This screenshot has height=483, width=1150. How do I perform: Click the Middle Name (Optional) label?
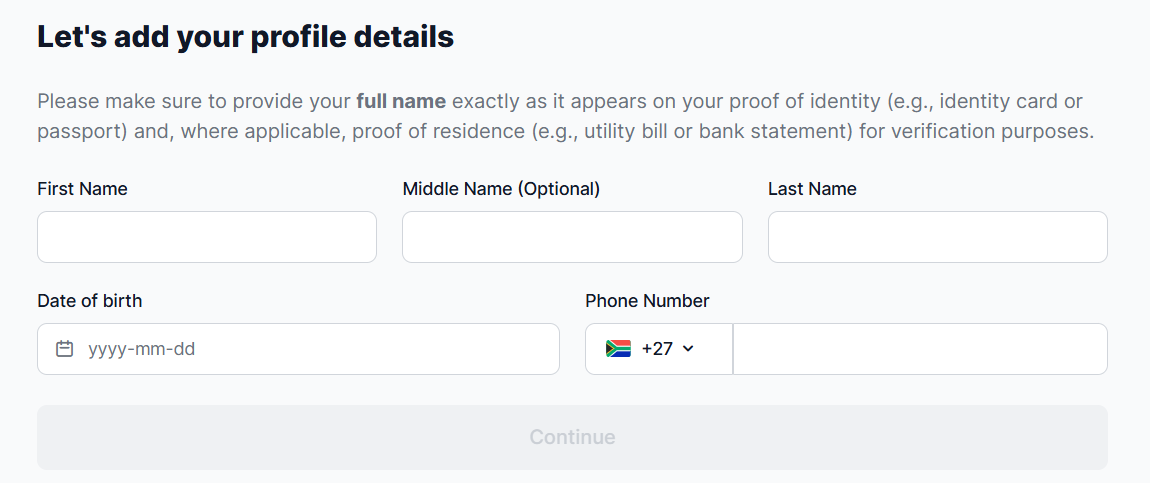pyautogui.click(x=501, y=189)
